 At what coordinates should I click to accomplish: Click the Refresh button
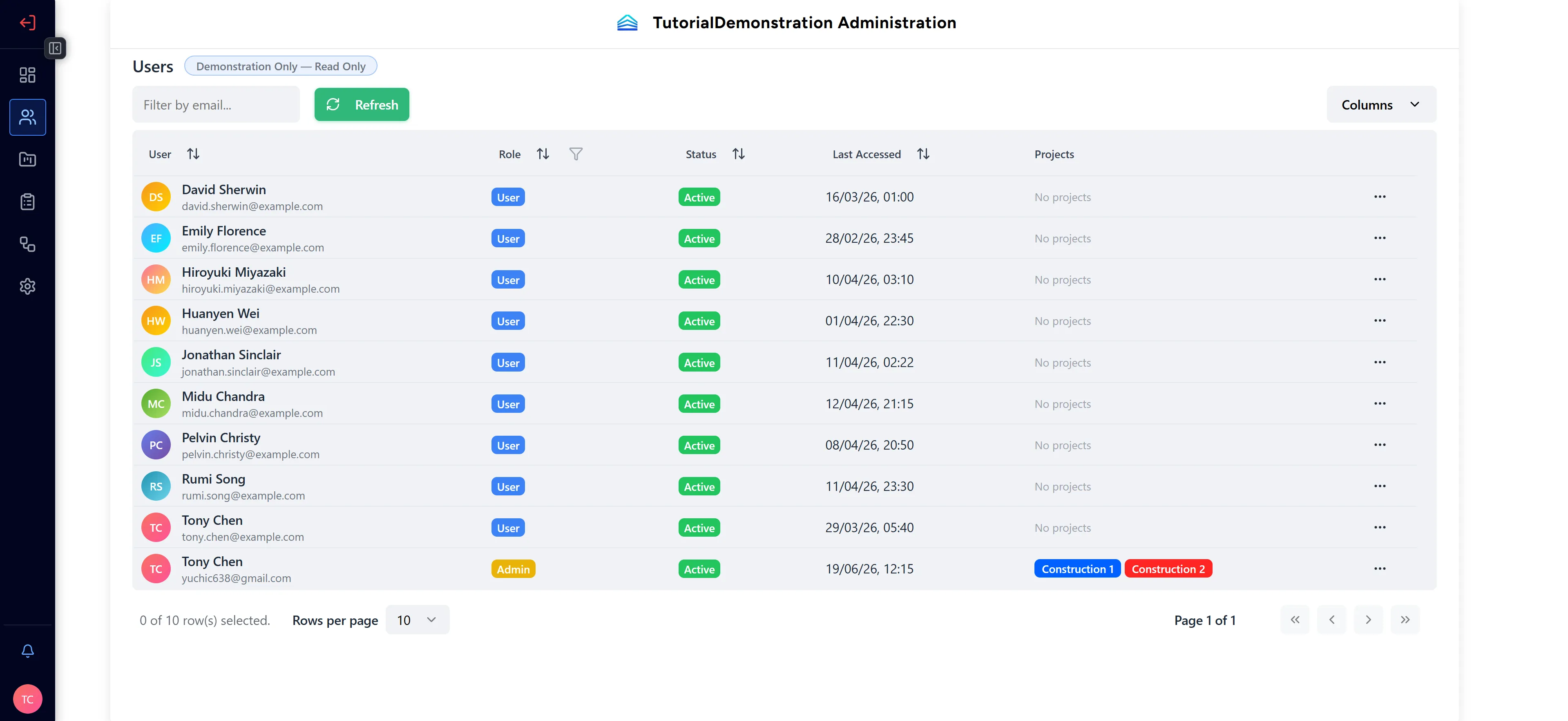(362, 105)
